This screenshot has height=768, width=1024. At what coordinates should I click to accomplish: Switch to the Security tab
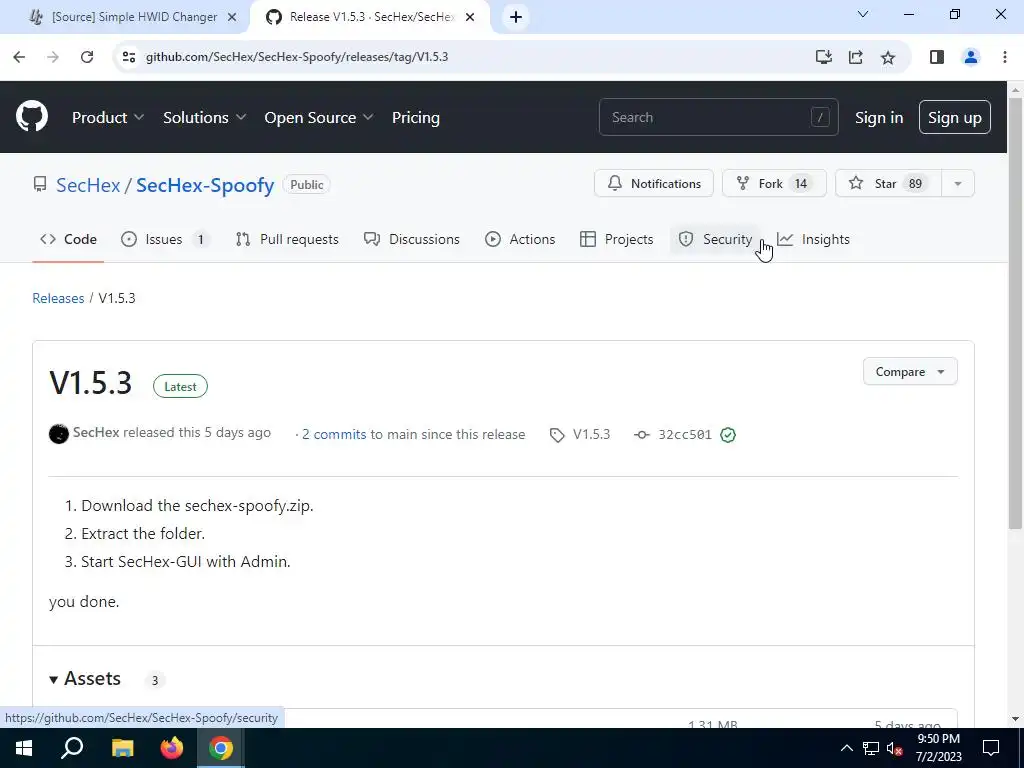pos(715,239)
